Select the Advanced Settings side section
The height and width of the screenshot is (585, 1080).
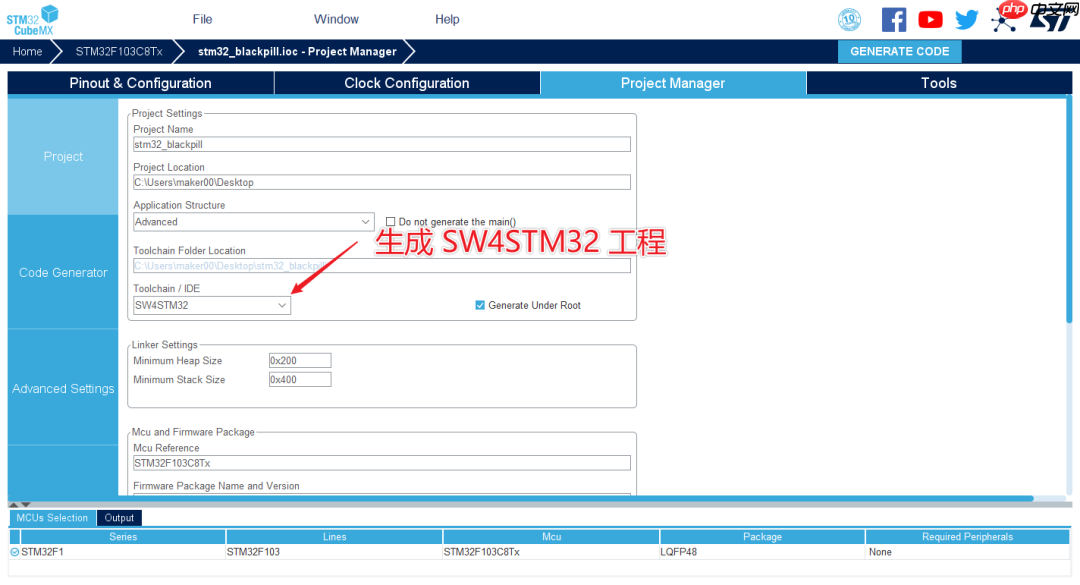click(x=63, y=388)
